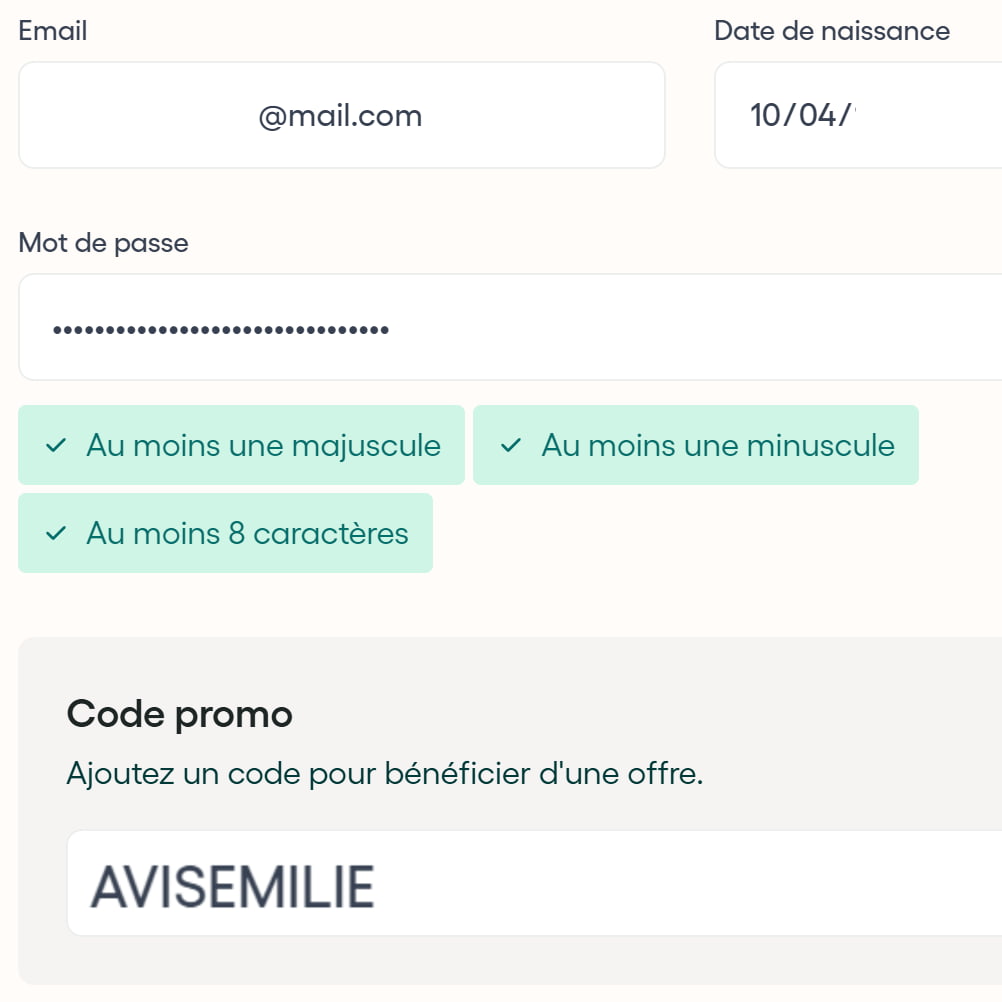Click the "Email" field label
1002x1002 pixels.
[x=51, y=30]
